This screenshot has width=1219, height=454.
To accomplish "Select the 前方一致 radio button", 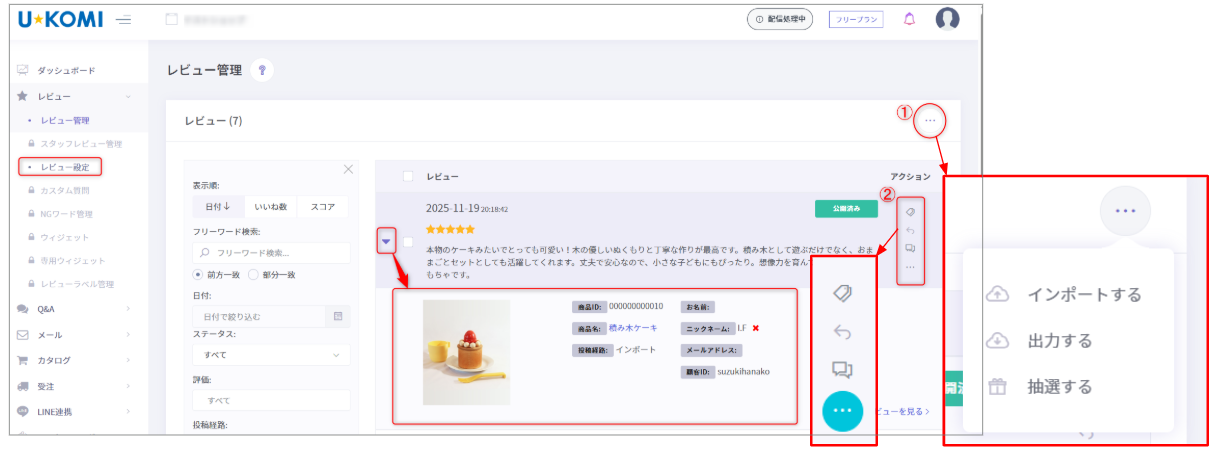I will point(198,274).
